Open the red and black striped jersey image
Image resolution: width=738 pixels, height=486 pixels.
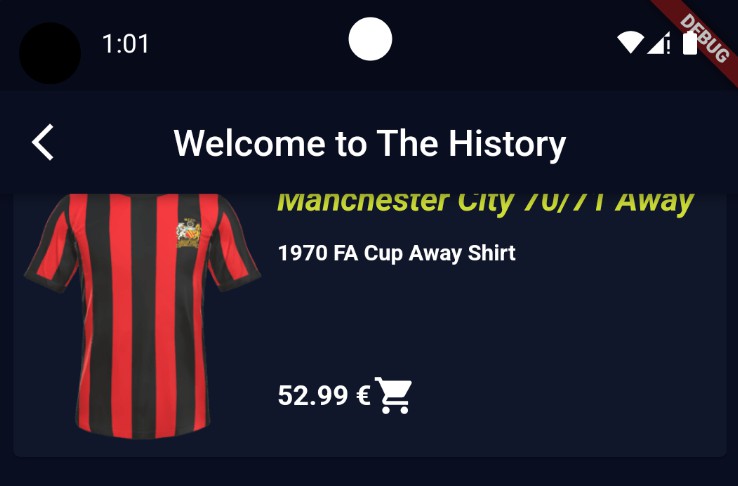tap(142, 315)
